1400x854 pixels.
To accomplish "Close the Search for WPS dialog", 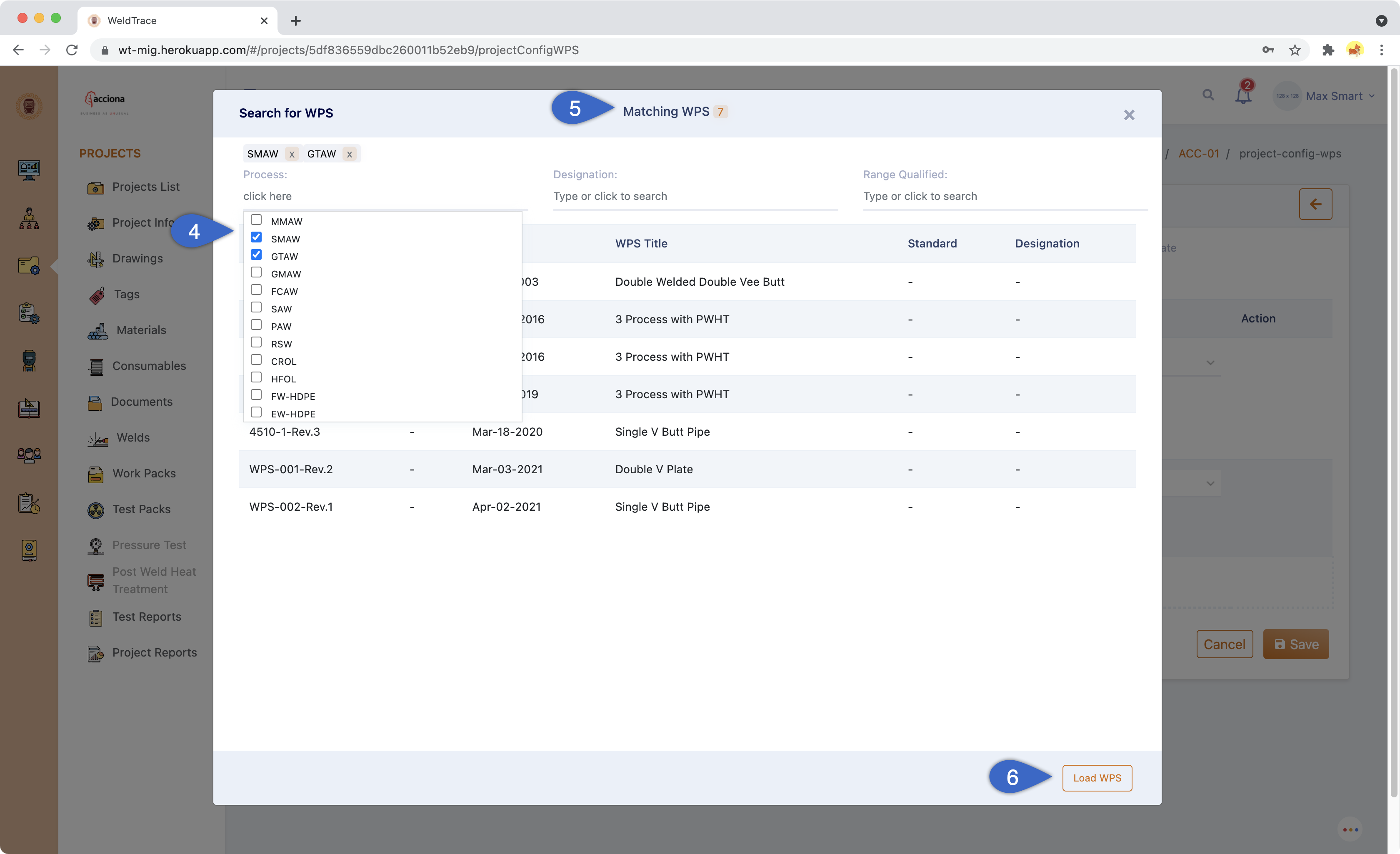I will [1129, 115].
